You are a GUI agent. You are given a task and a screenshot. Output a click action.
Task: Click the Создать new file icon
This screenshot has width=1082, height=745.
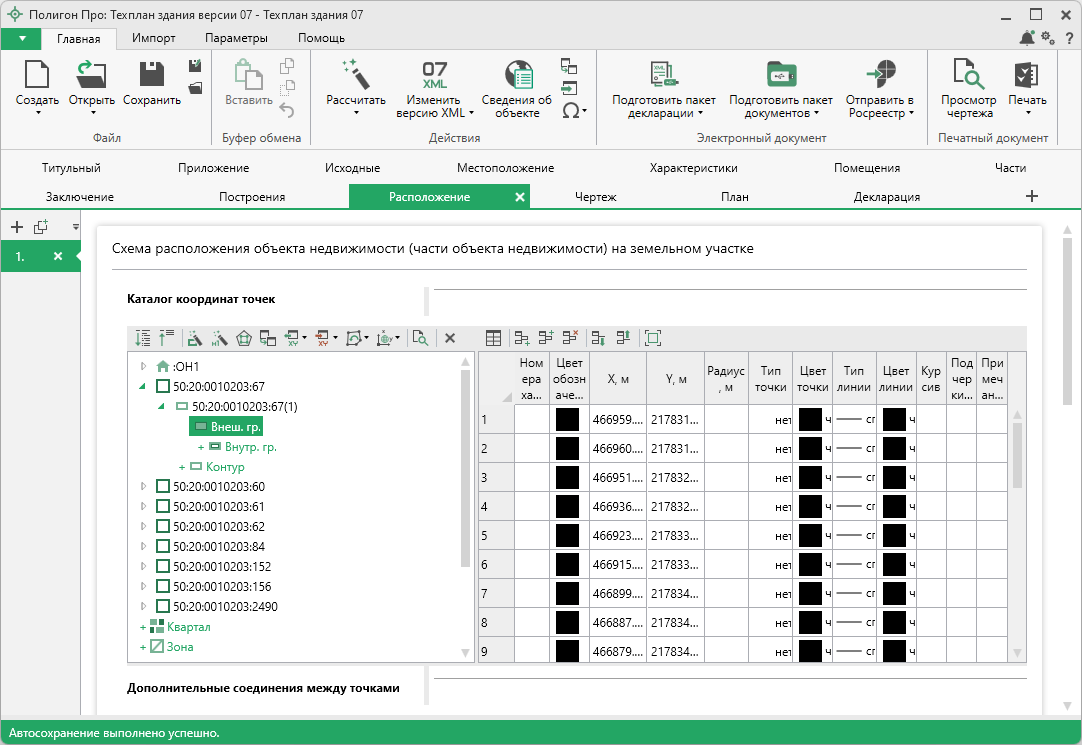point(37,75)
